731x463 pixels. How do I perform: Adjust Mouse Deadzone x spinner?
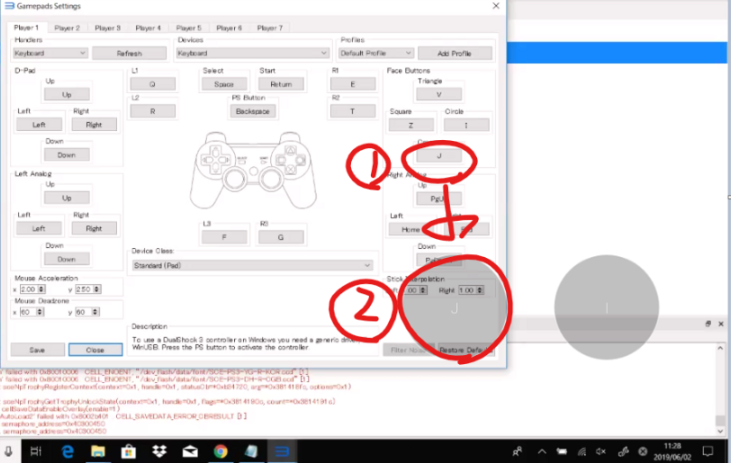tap(32, 312)
